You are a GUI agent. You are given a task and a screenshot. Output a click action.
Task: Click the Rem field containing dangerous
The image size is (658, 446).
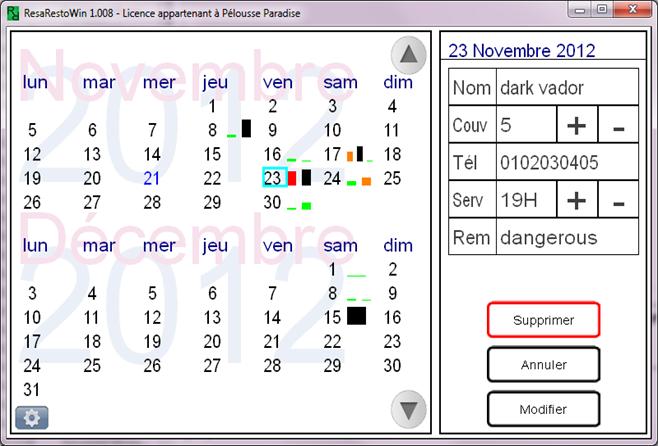pyautogui.click(x=567, y=237)
